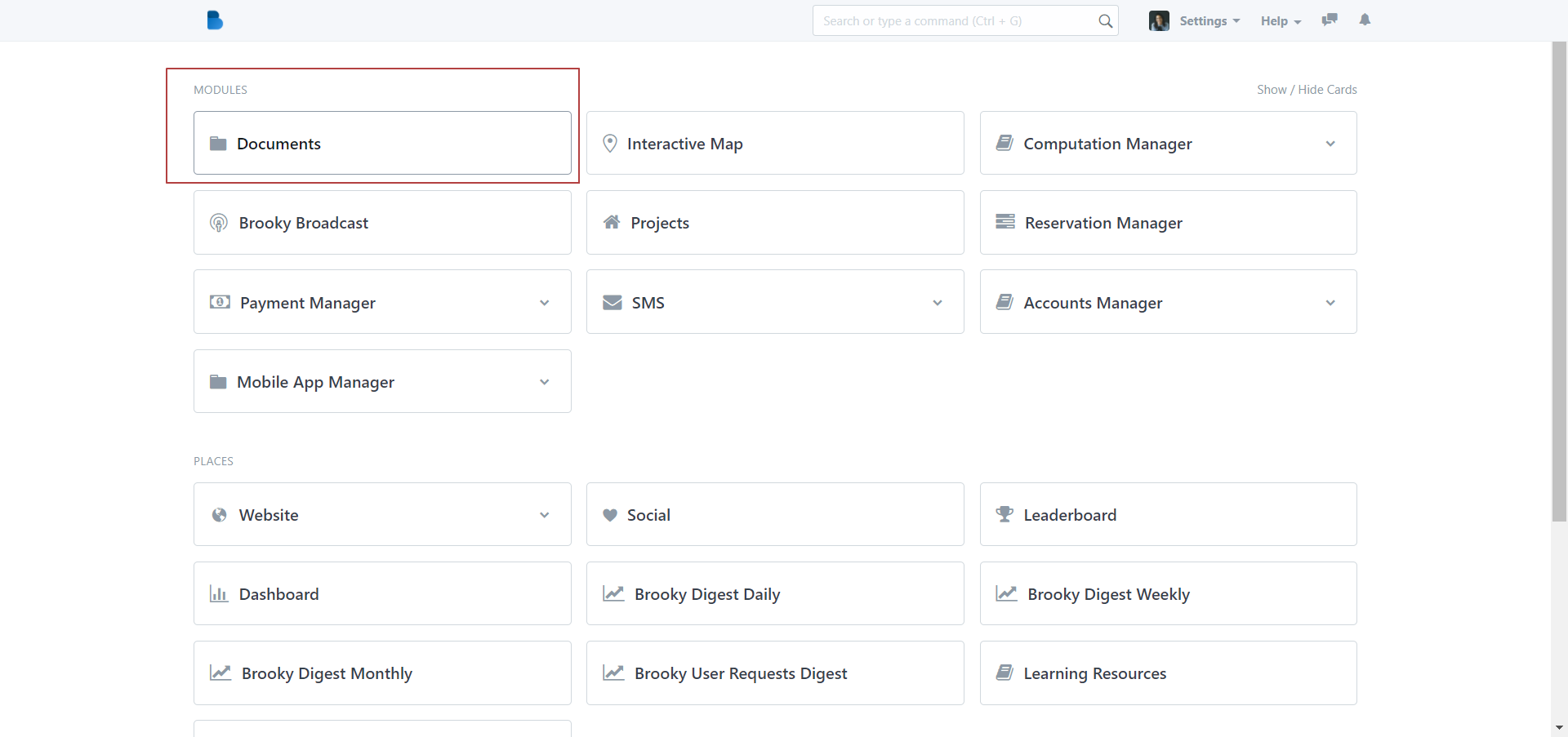The image size is (1568, 737).
Task: Expand the Computation Manager chevron
Action: tap(1330, 144)
